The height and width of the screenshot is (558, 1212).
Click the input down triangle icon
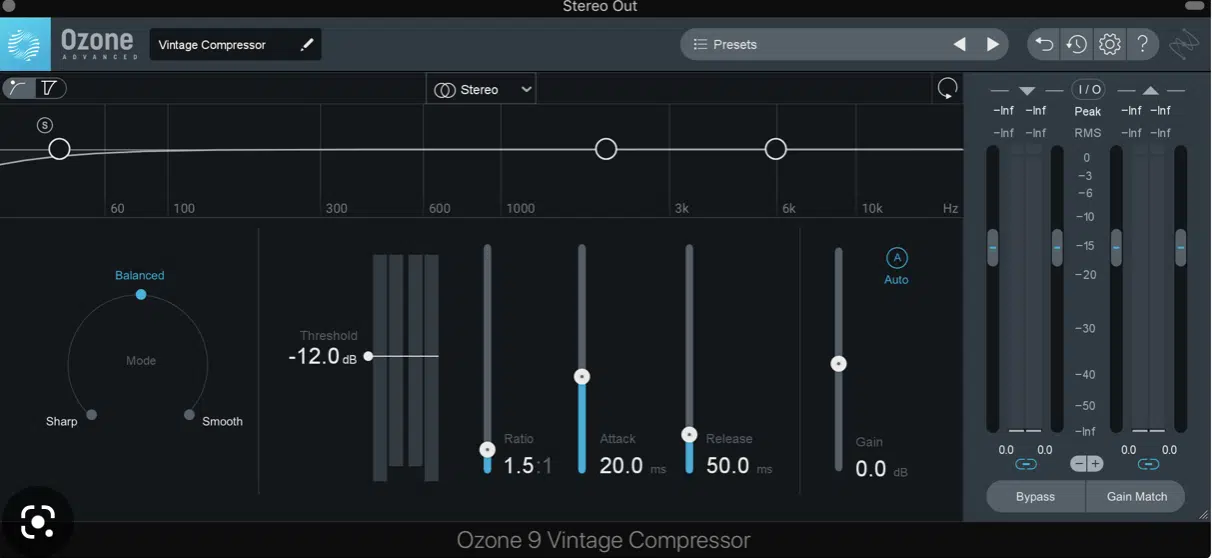click(x=1027, y=91)
